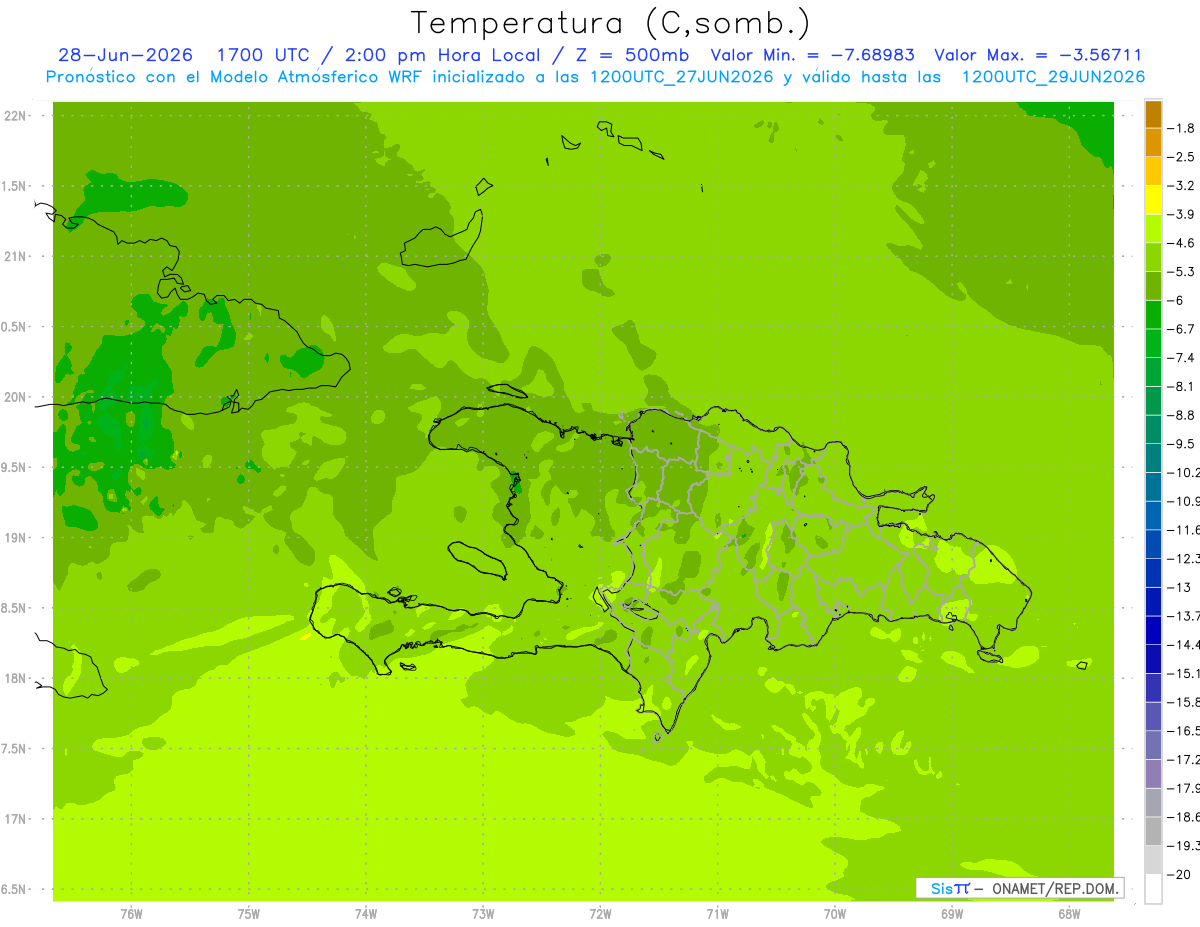
Task: Click the teal swatch between -9.5 and -10.2
Action: (1153, 458)
